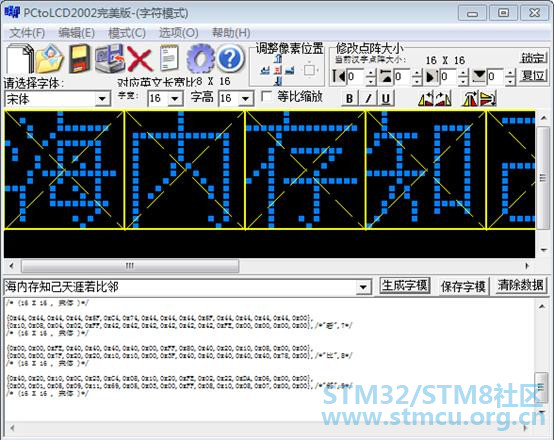Click the output text vertical scrollbar thumb
The height and width of the screenshot is (440, 554).
pos(541,388)
